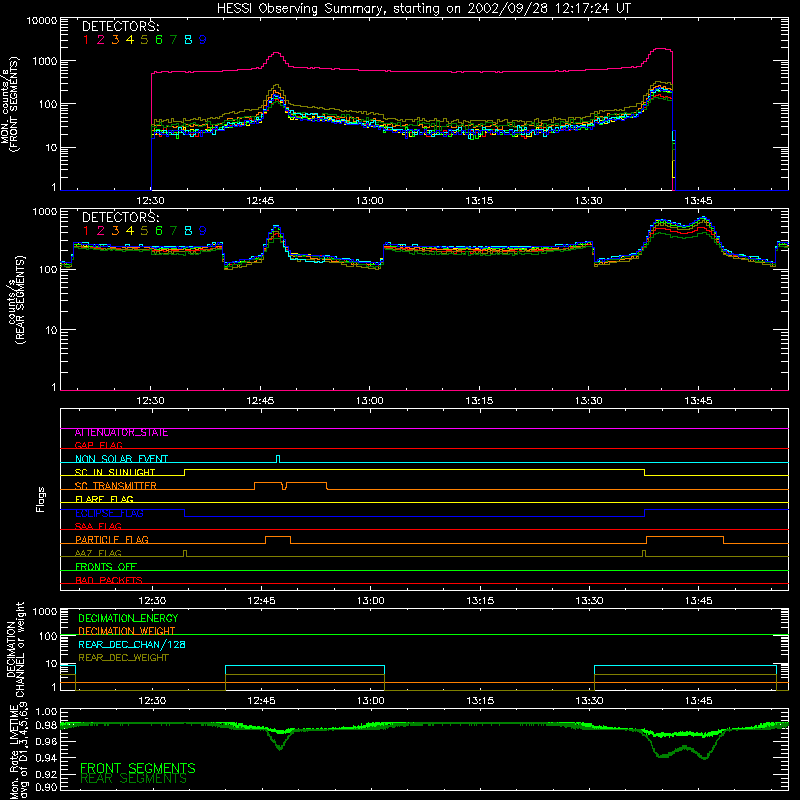The image size is (800, 800).
Task: Click the ATTENUATOR_STATE flag label
Action: point(121,433)
